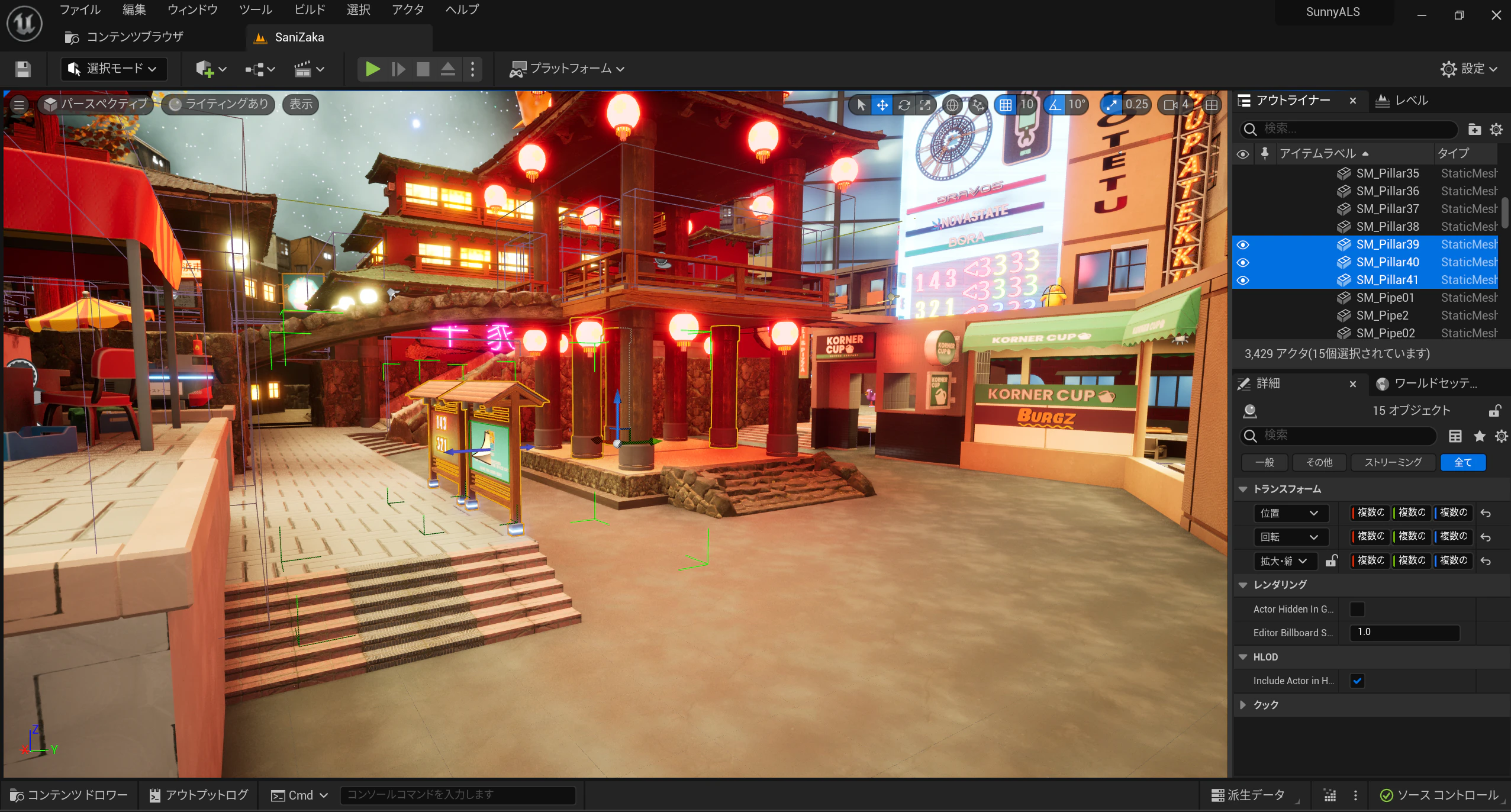
Task: Open the アウトプットログ
Action: [198, 795]
